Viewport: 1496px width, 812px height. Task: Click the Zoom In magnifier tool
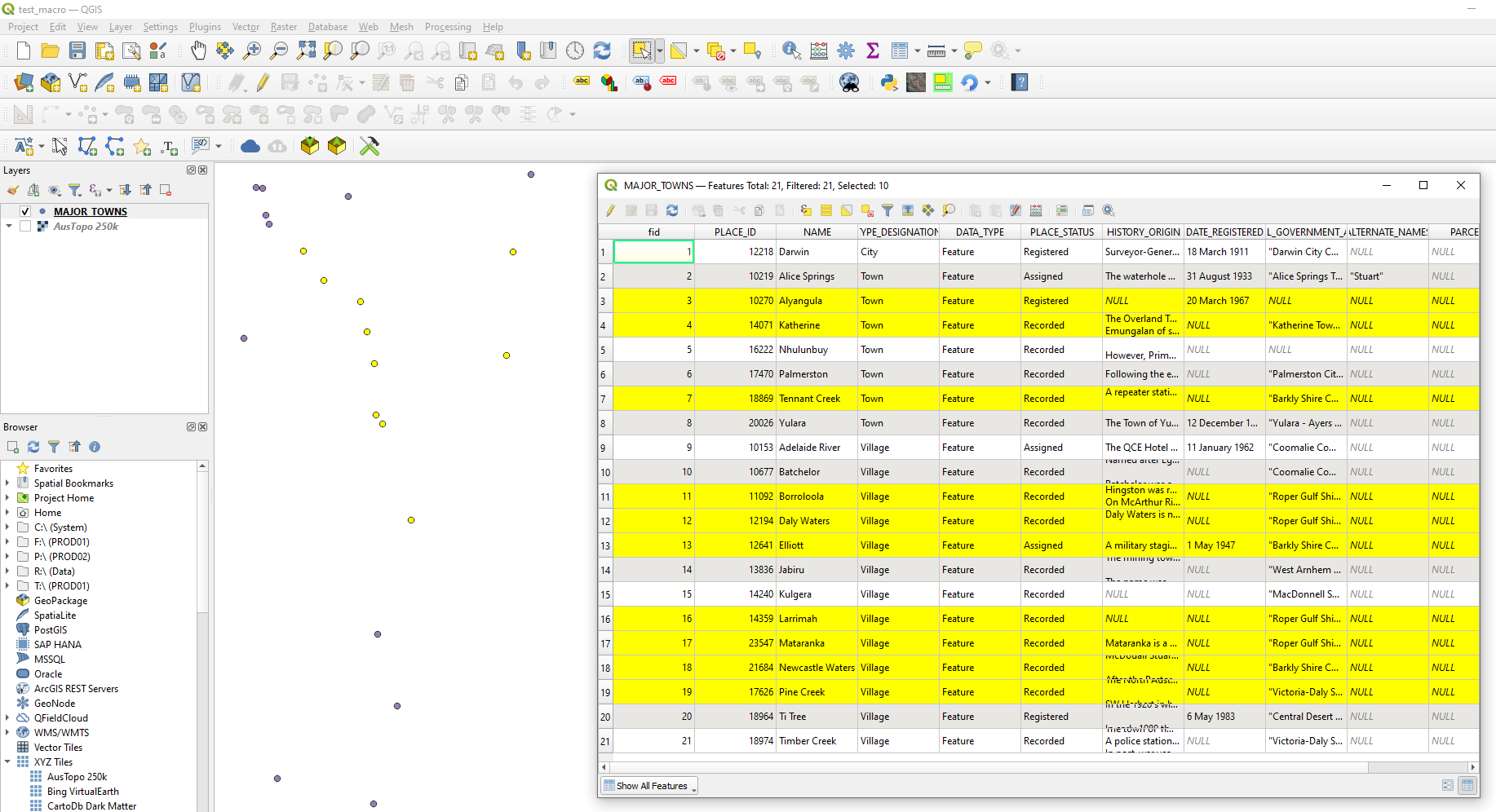pos(252,51)
